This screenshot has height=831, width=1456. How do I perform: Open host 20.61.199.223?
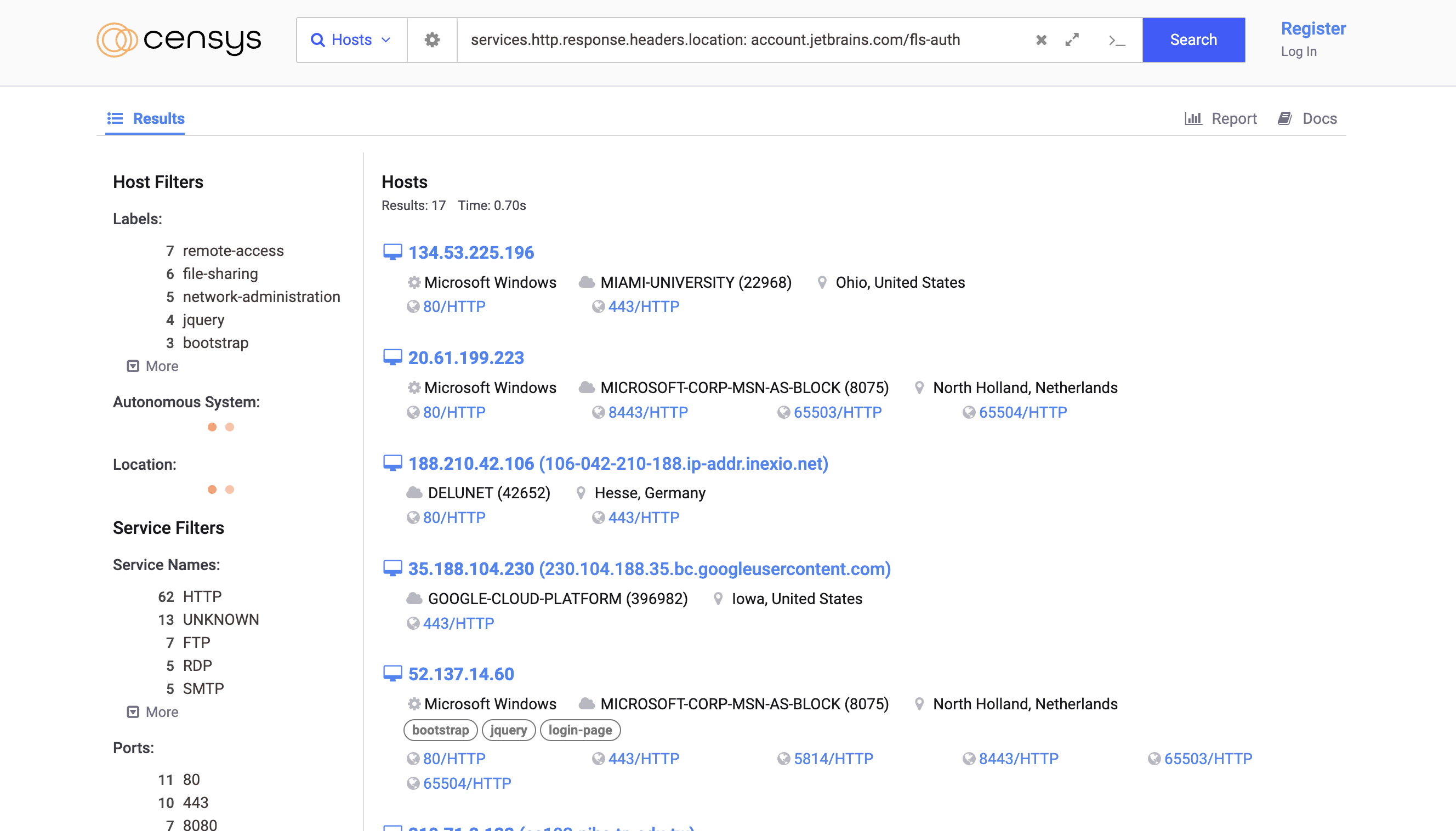point(466,358)
